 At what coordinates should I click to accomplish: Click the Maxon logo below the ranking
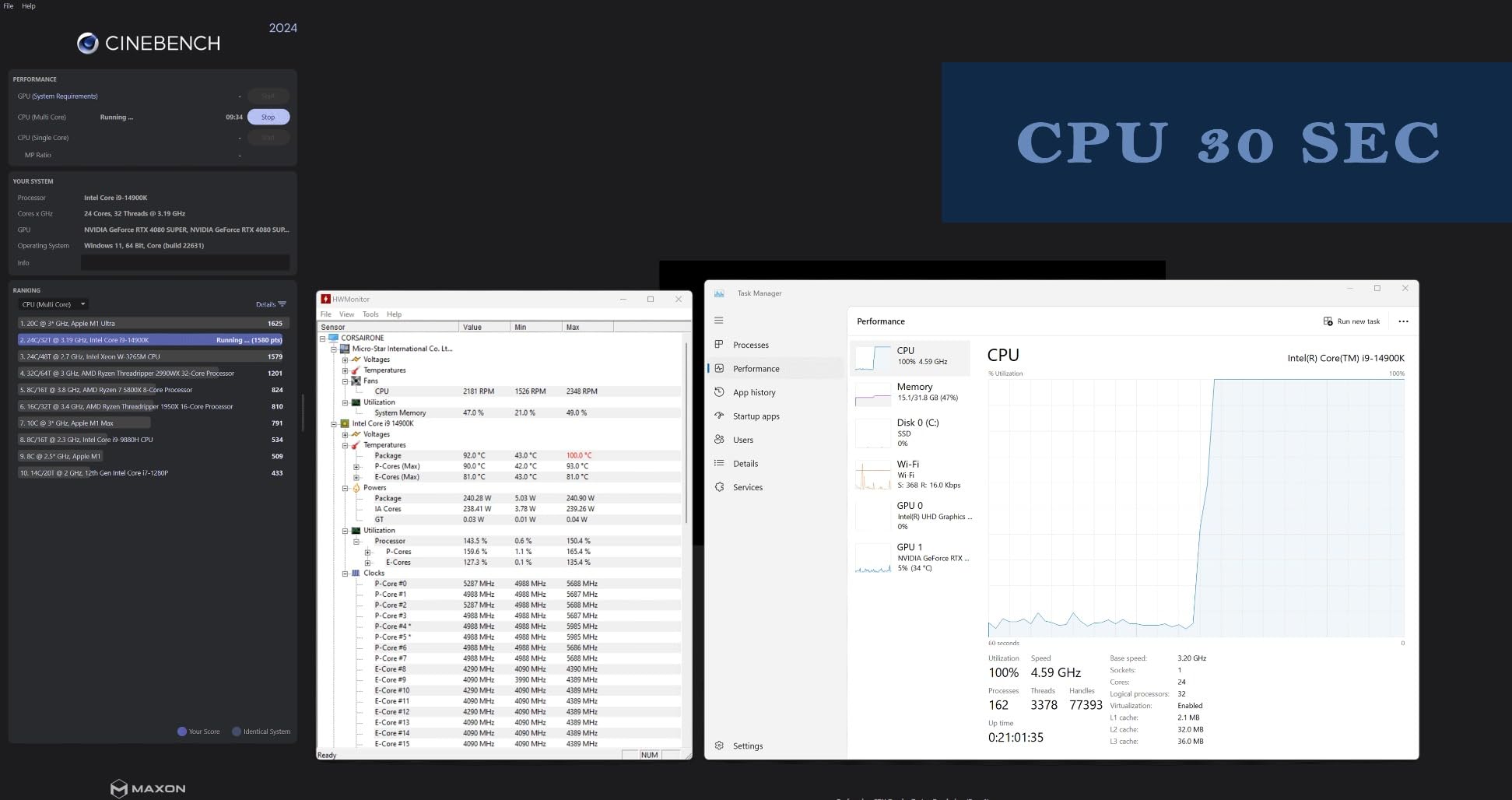[x=149, y=788]
